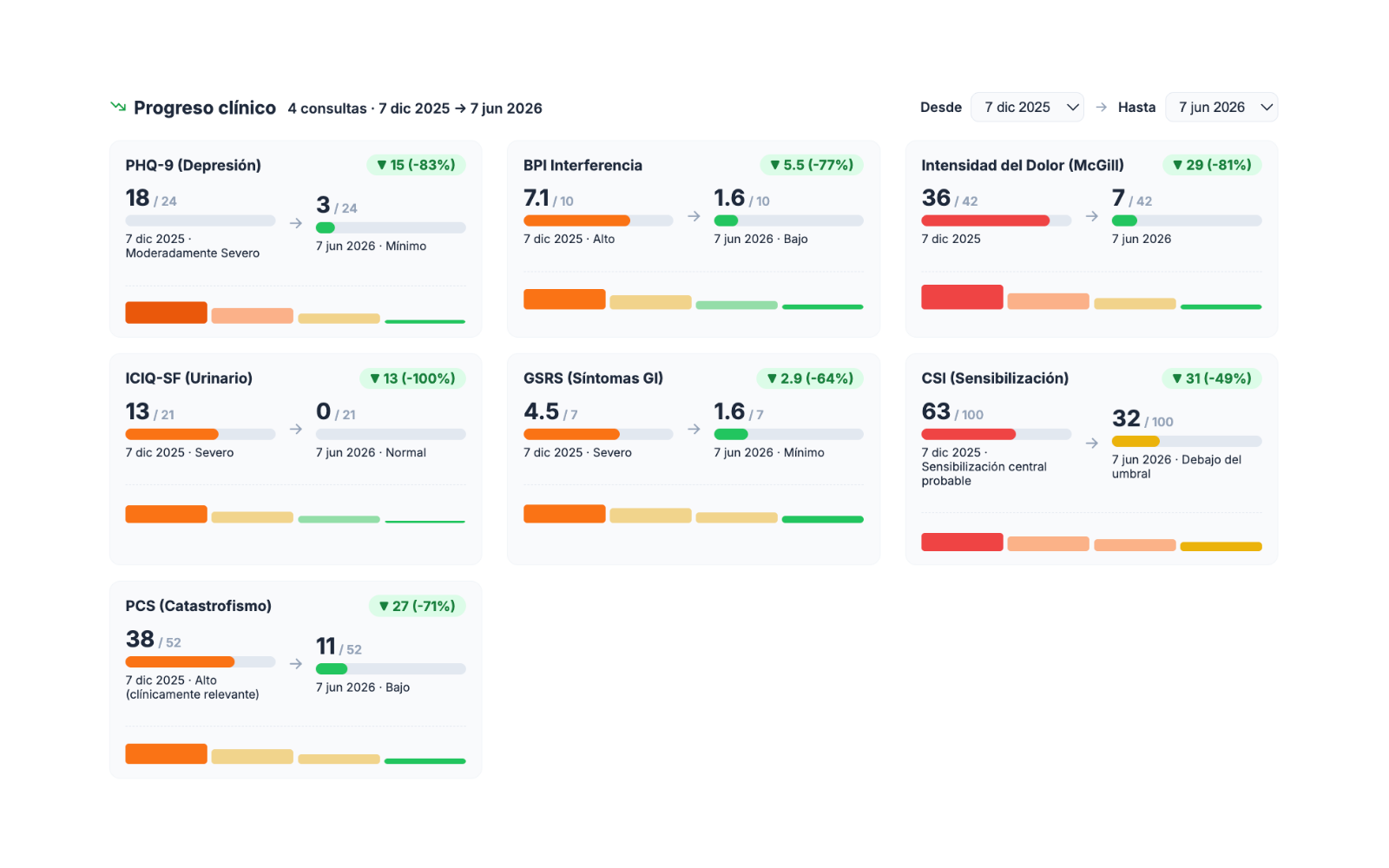
Task: Click the PHQ-9 (Depresión) card title
Action: point(194,165)
